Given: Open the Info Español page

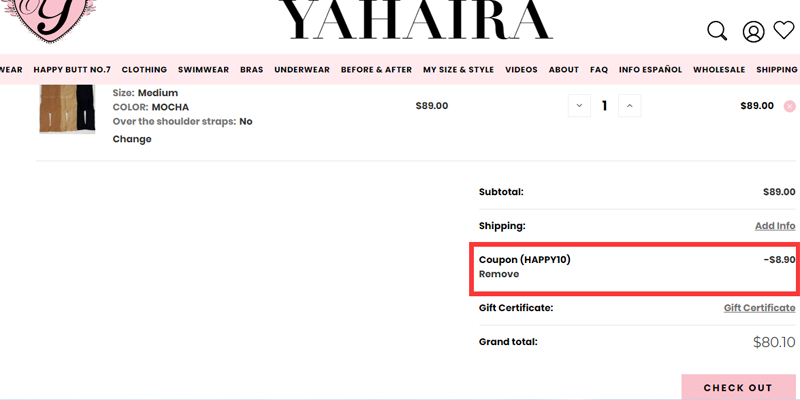Looking at the screenshot, I should (x=651, y=69).
